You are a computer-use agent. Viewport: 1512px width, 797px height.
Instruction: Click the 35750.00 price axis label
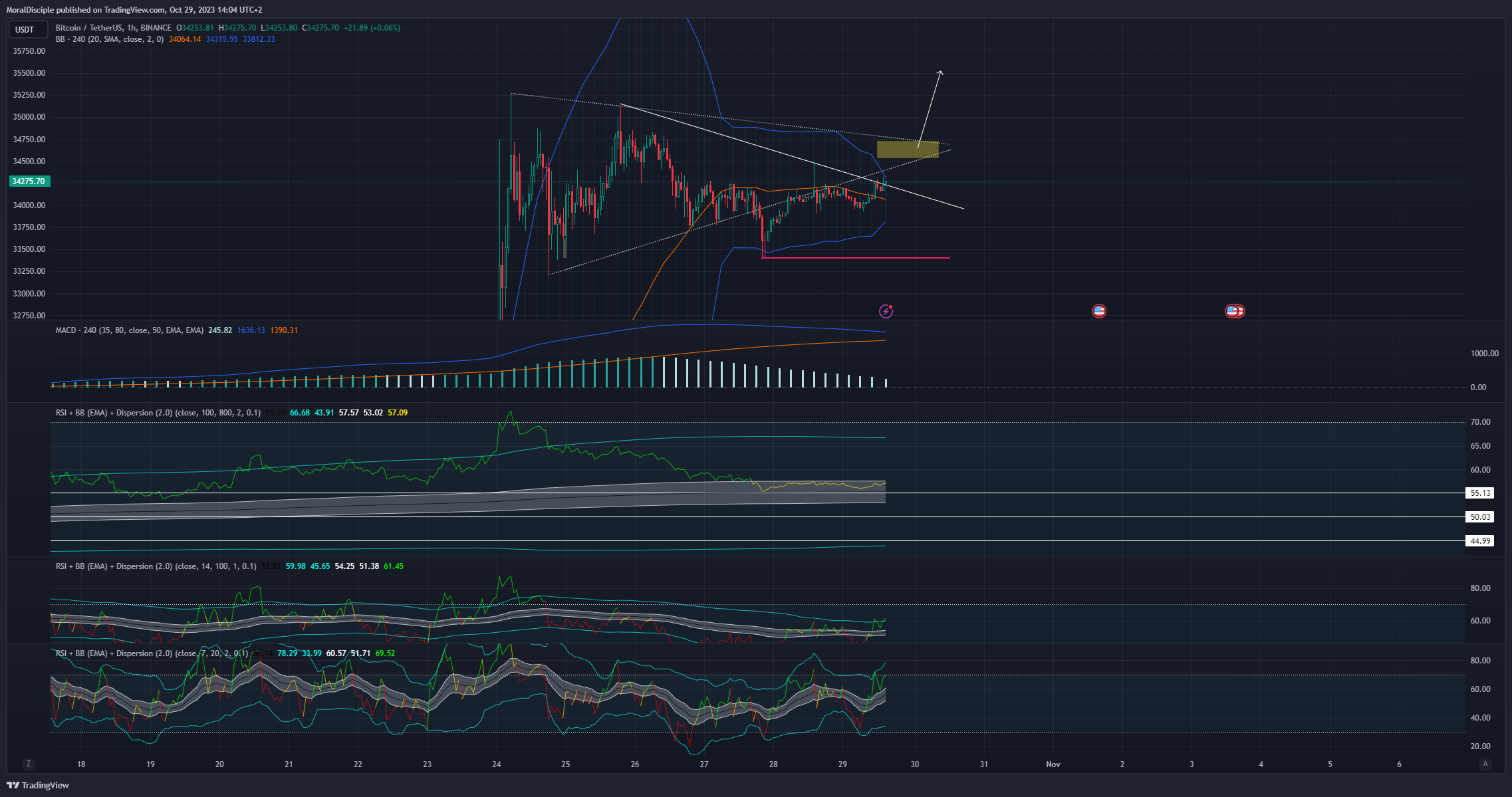(x=29, y=51)
